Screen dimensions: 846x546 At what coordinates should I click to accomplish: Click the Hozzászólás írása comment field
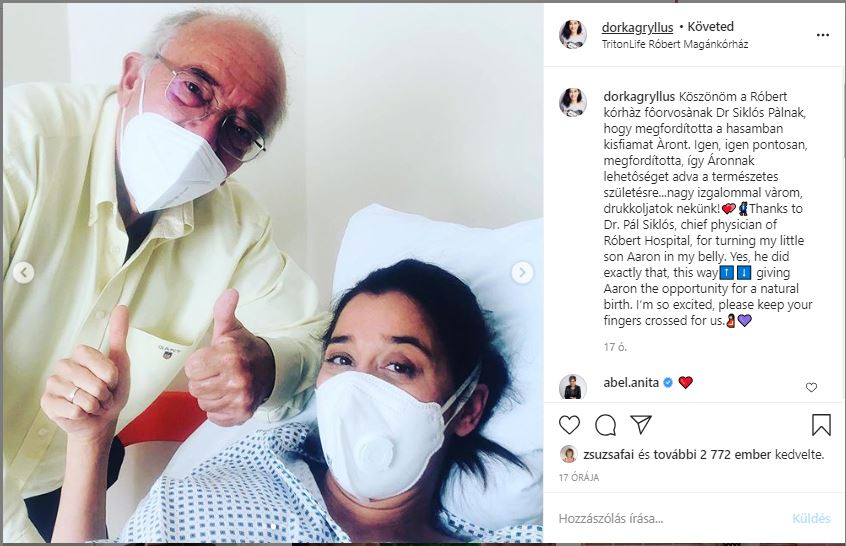coord(670,518)
